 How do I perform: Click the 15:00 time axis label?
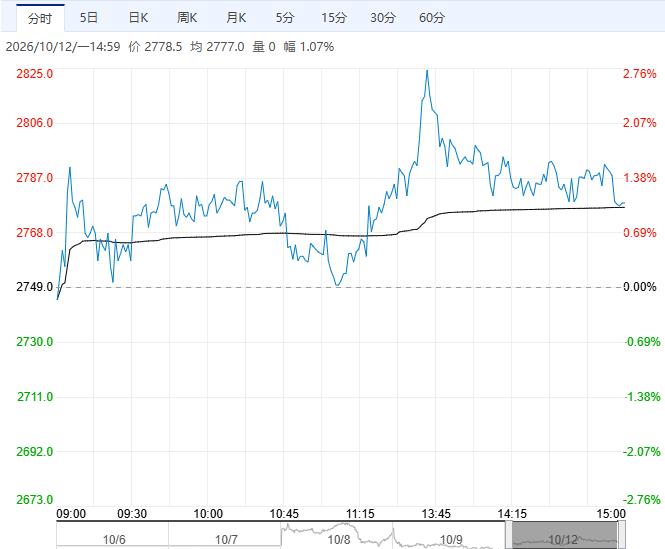(x=611, y=514)
